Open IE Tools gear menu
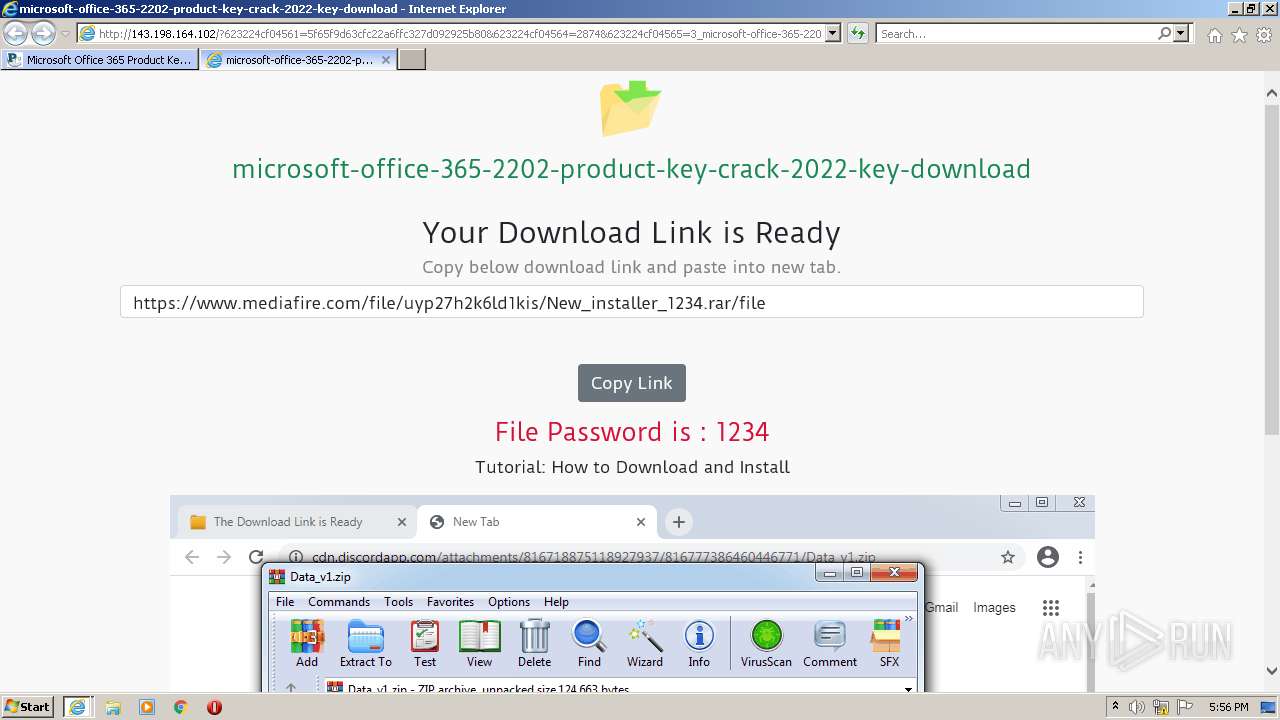Screen dimensions: 1280x720 pos(1265,35)
